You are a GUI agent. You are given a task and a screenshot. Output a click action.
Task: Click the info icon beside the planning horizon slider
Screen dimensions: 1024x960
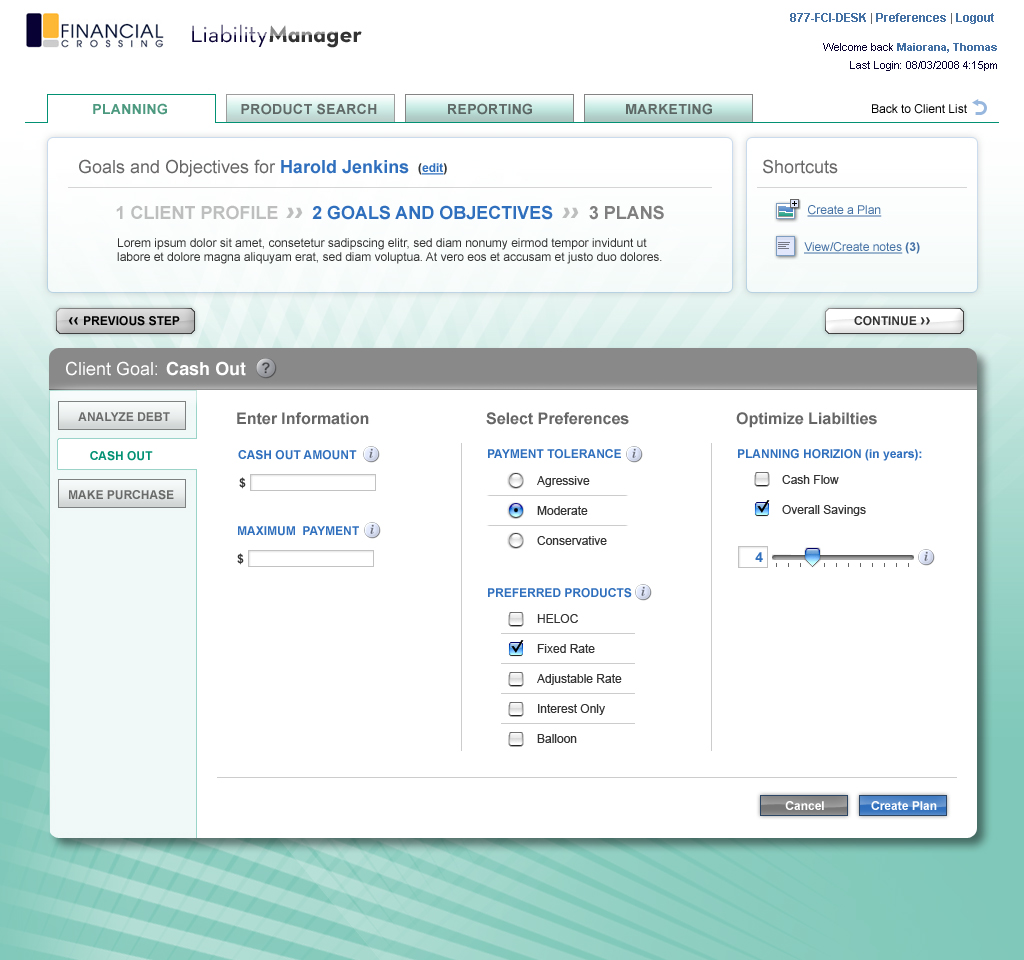point(926,557)
